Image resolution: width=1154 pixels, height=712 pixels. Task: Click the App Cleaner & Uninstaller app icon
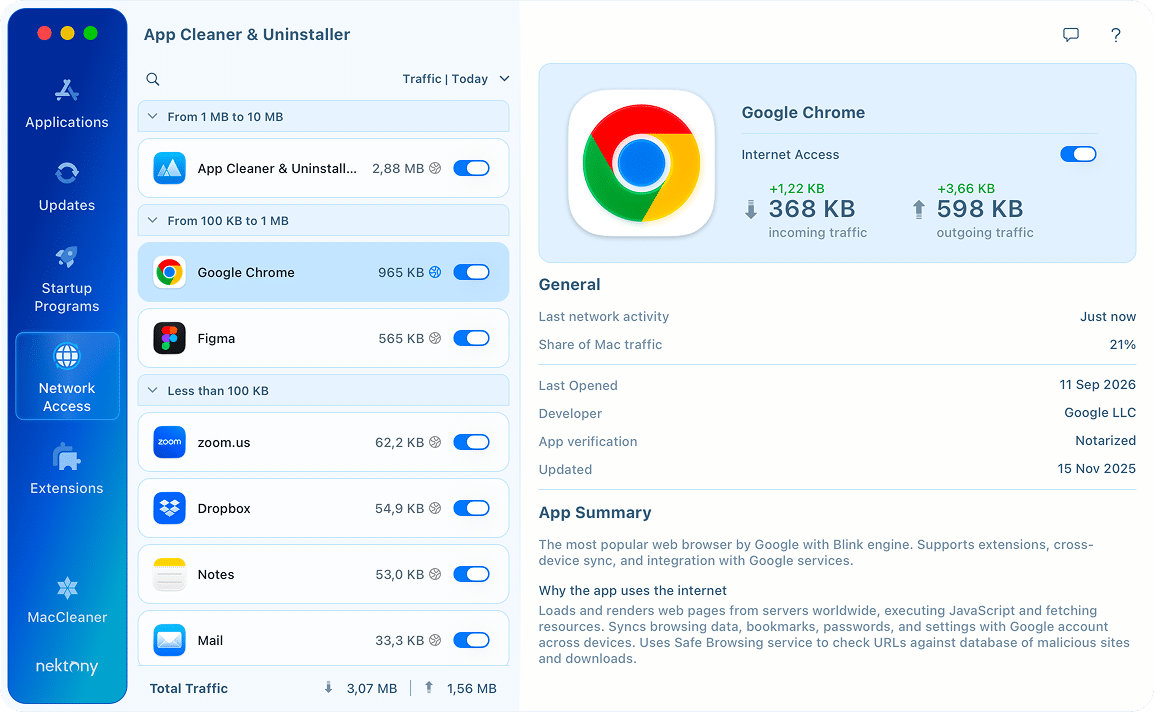(x=169, y=169)
